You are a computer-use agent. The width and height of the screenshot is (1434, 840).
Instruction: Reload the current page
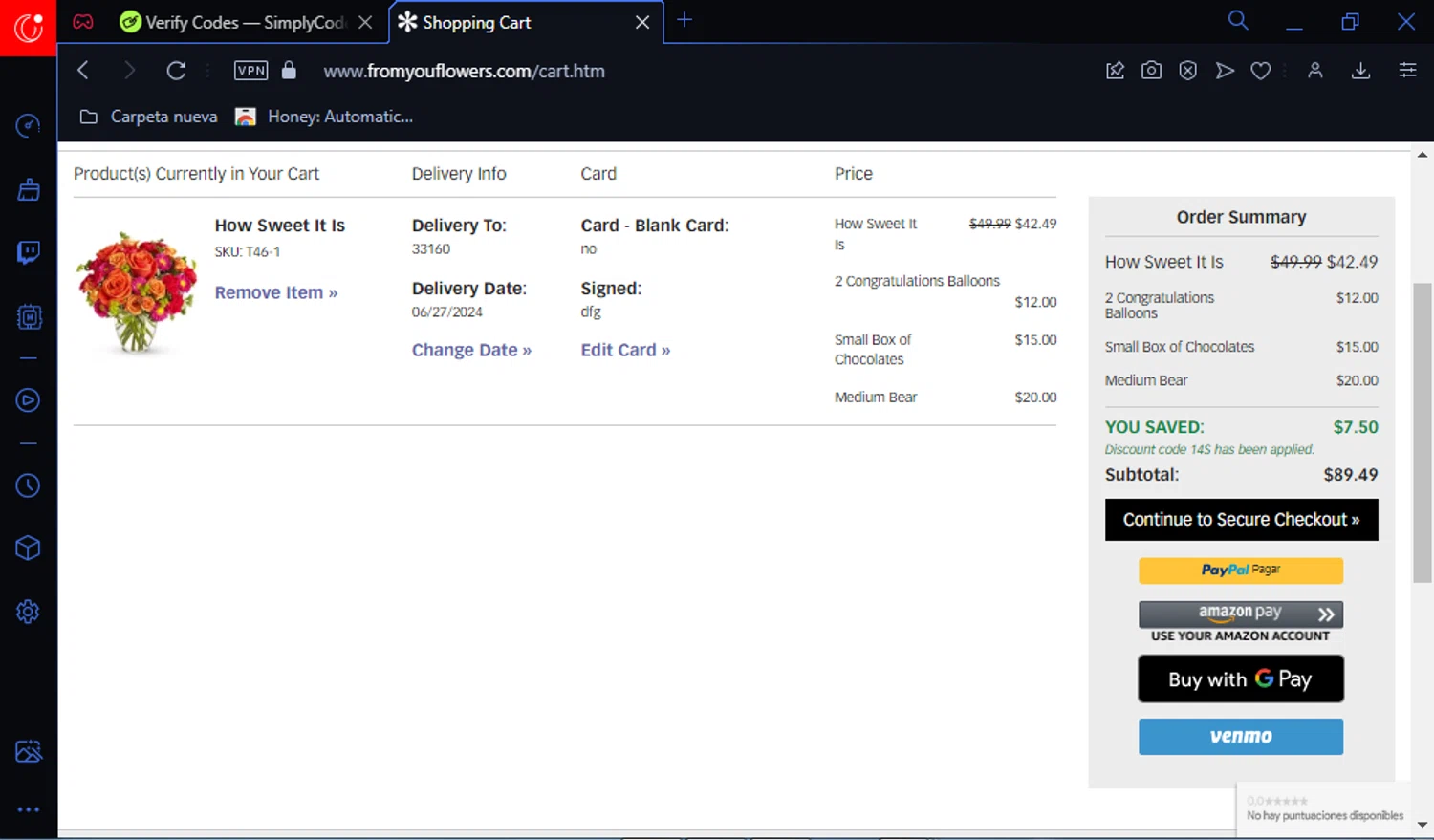point(176,71)
